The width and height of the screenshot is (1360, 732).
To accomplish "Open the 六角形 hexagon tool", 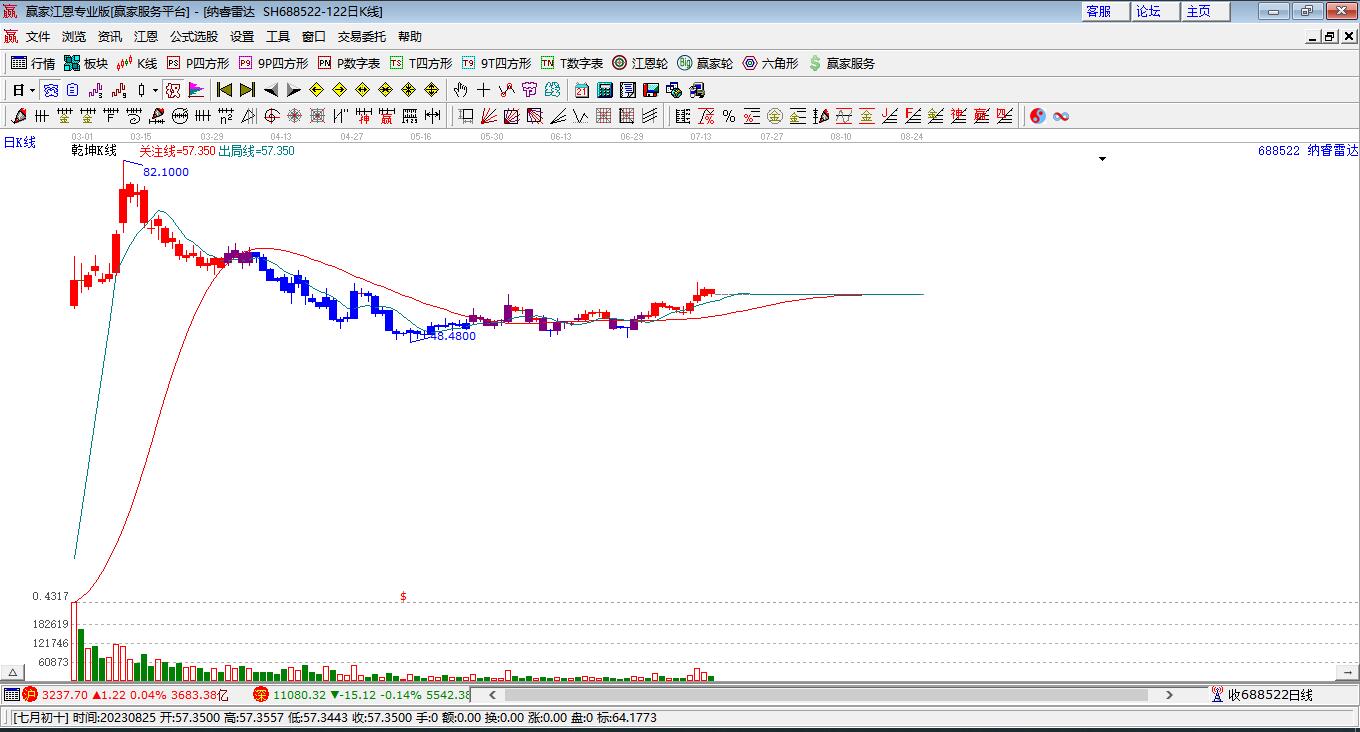I will (770, 63).
